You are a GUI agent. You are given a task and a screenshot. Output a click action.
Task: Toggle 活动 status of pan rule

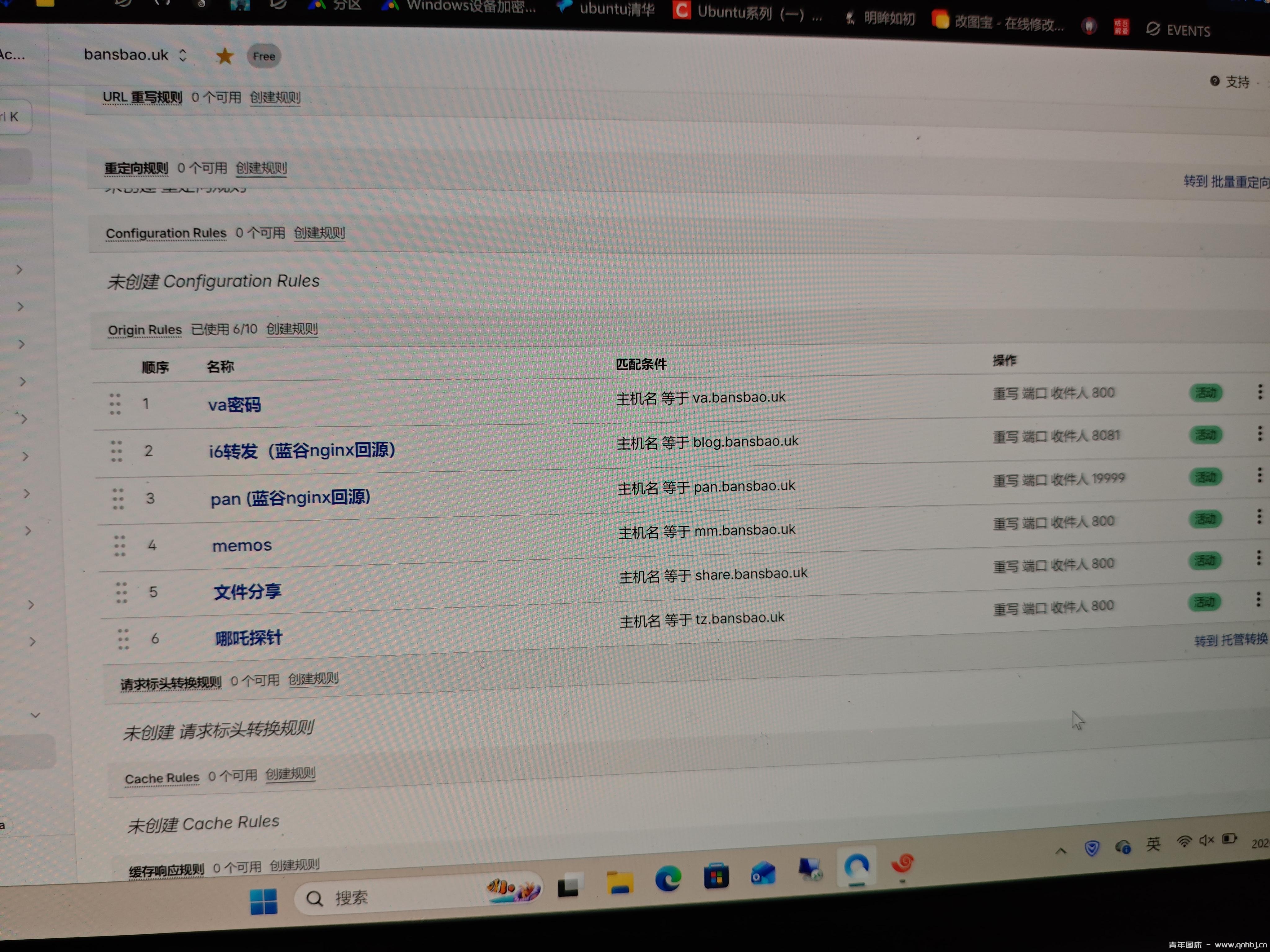click(x=1205, y=478)
